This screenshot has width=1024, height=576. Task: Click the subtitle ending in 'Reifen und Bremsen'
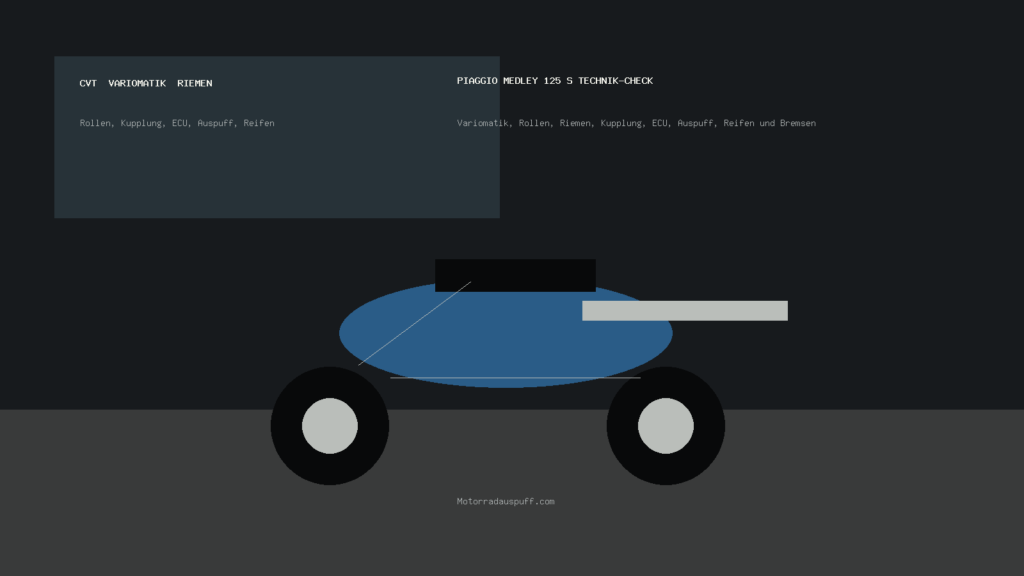pos(636,123)
